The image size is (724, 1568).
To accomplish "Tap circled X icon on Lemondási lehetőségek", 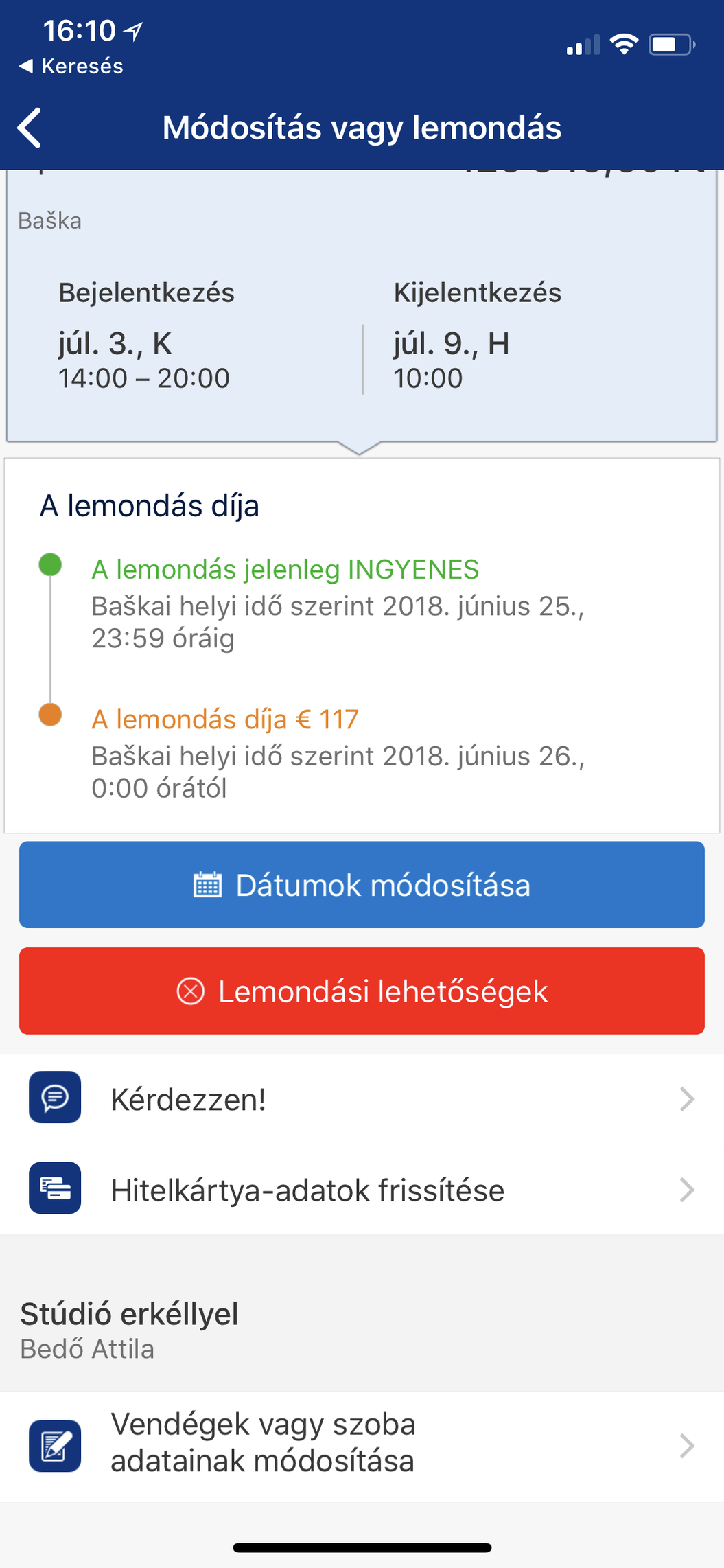I will pyautogui.click(x=191, y=991).
